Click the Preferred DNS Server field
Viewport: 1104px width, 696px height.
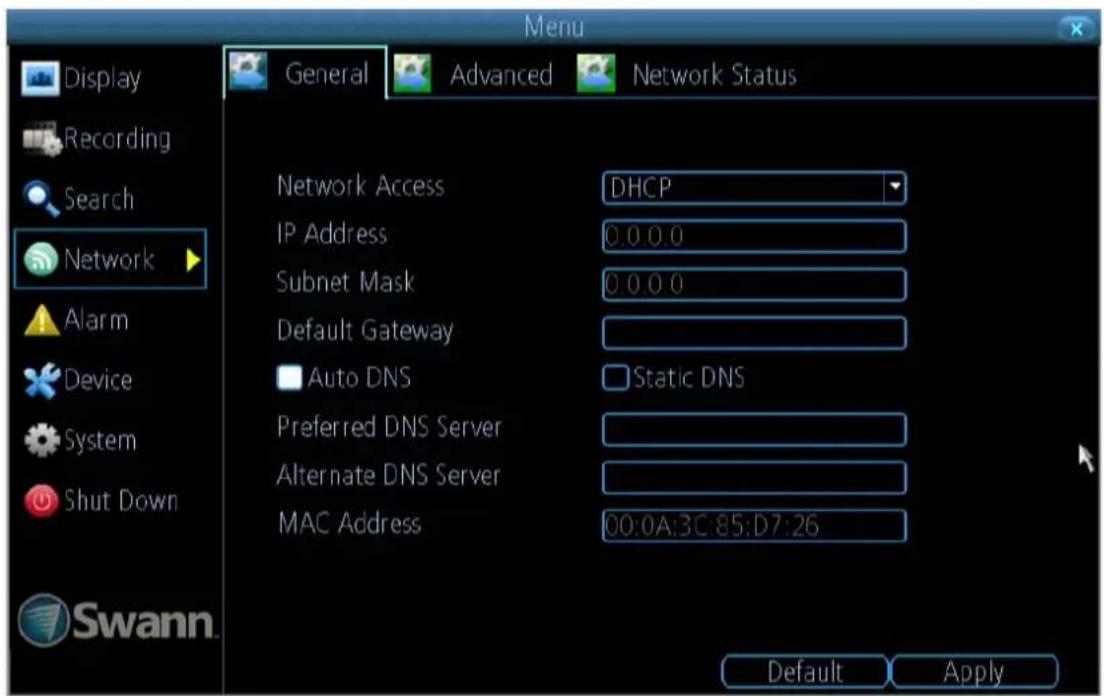[754, 429]
